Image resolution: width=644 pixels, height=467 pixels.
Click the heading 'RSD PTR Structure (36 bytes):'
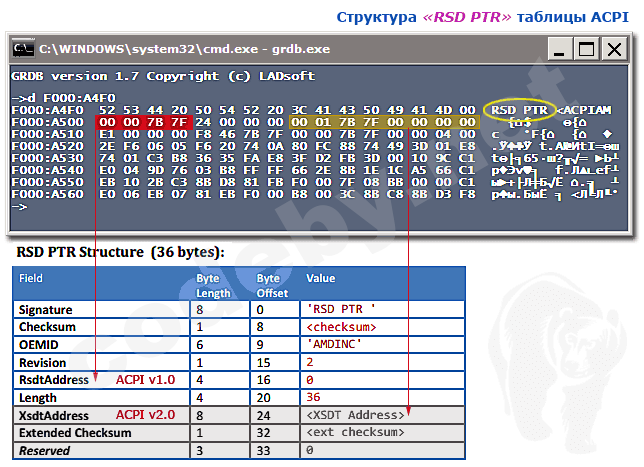(120, 252)
